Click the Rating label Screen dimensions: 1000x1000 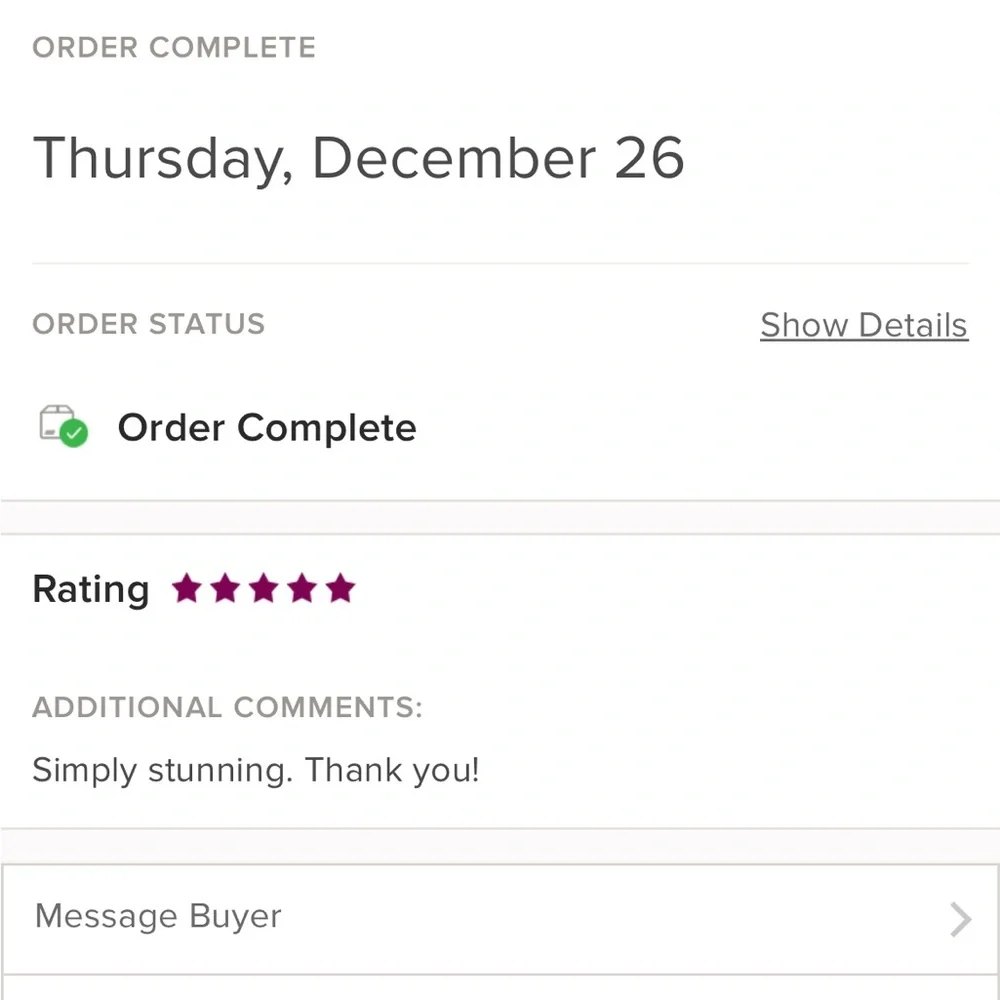[x=91, y=589]
